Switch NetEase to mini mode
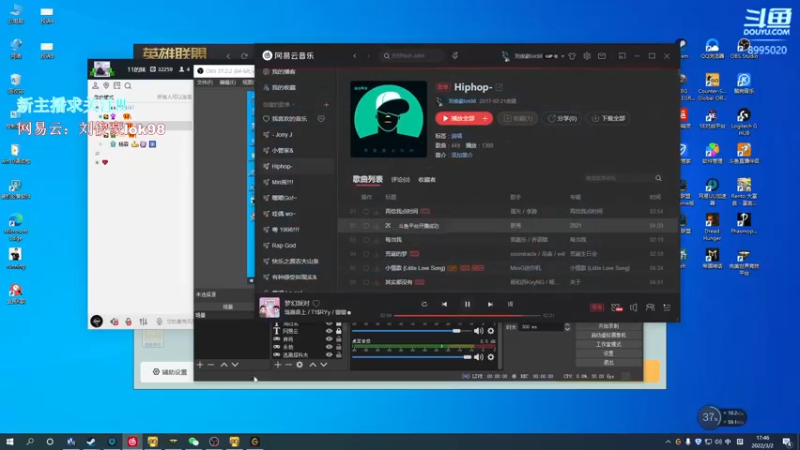Screen dimensions: 800x450 click(x=622, y=56)
